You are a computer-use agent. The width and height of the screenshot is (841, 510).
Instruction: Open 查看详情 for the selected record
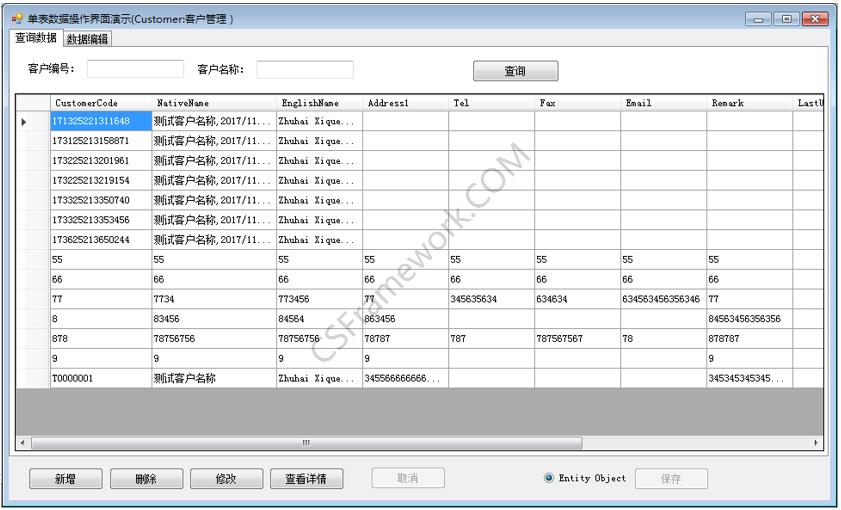pyautogui.click(x=306, y=479)
